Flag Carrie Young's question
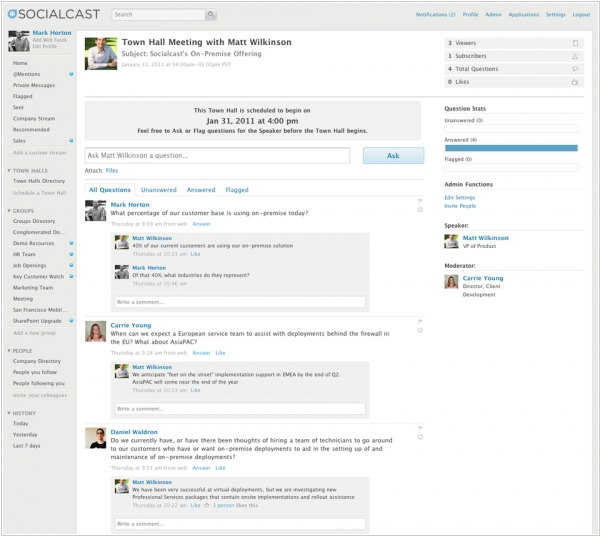 [420, 321]
